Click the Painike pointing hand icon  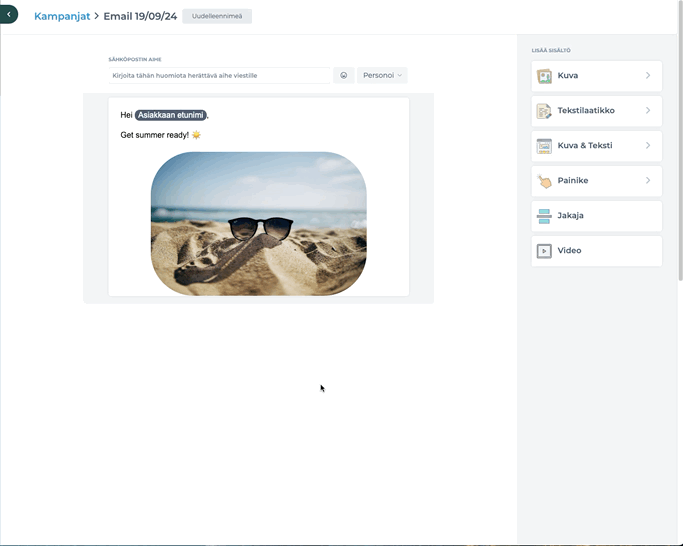[x=544, y=181]
